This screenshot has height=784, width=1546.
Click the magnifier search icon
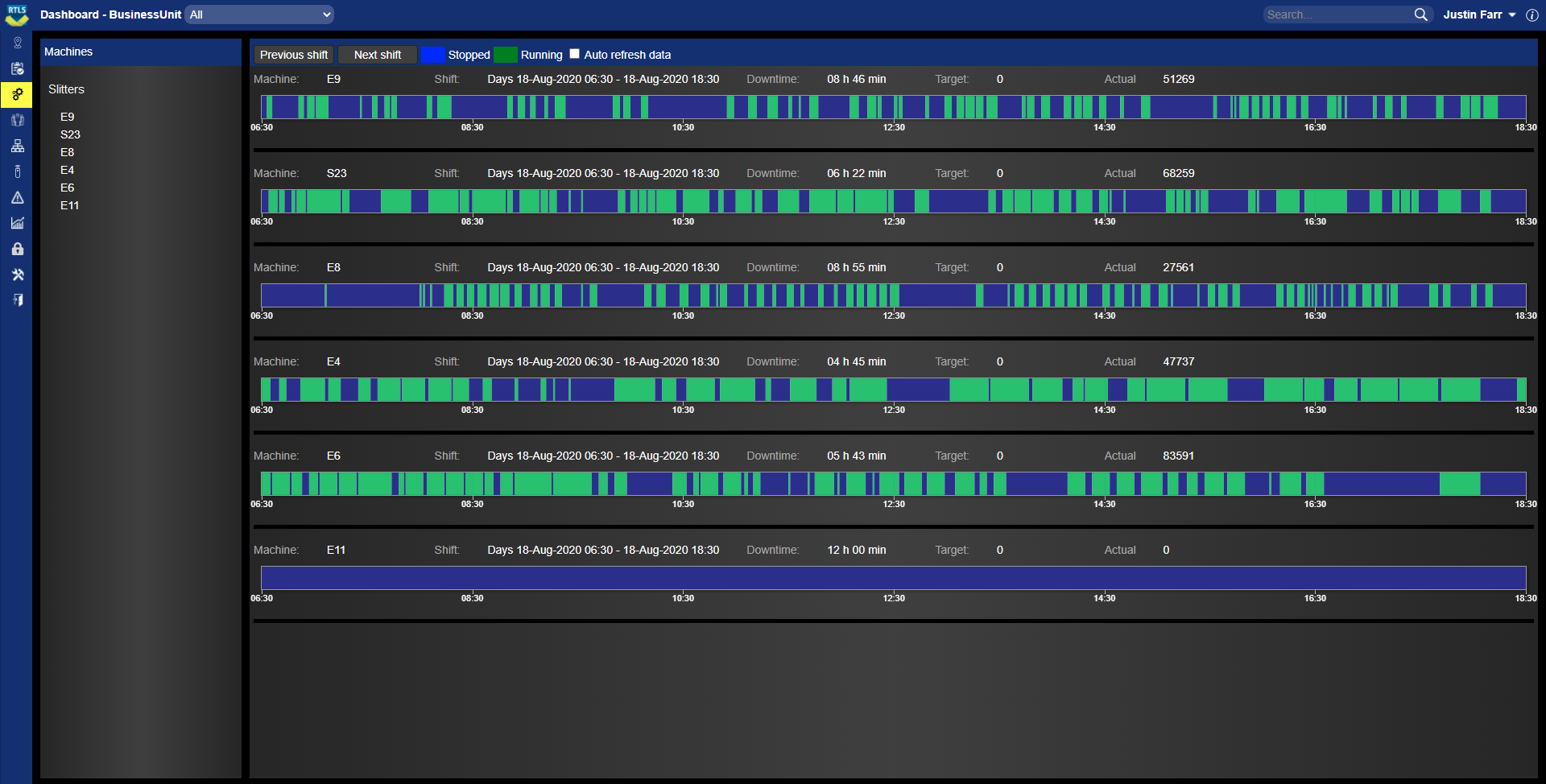[1420, 14]
